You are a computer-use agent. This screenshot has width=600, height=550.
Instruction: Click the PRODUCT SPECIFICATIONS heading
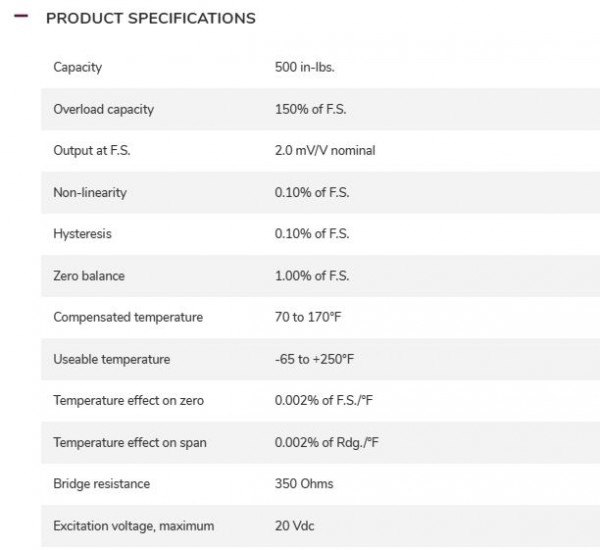(150, 18)
